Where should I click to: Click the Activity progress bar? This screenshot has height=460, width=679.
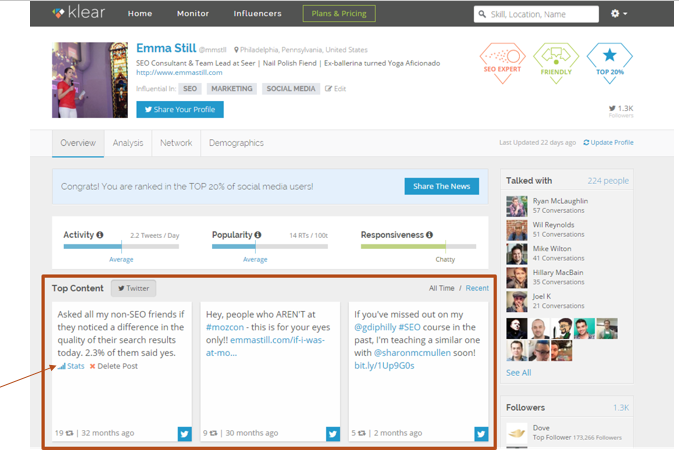[120, 246]
